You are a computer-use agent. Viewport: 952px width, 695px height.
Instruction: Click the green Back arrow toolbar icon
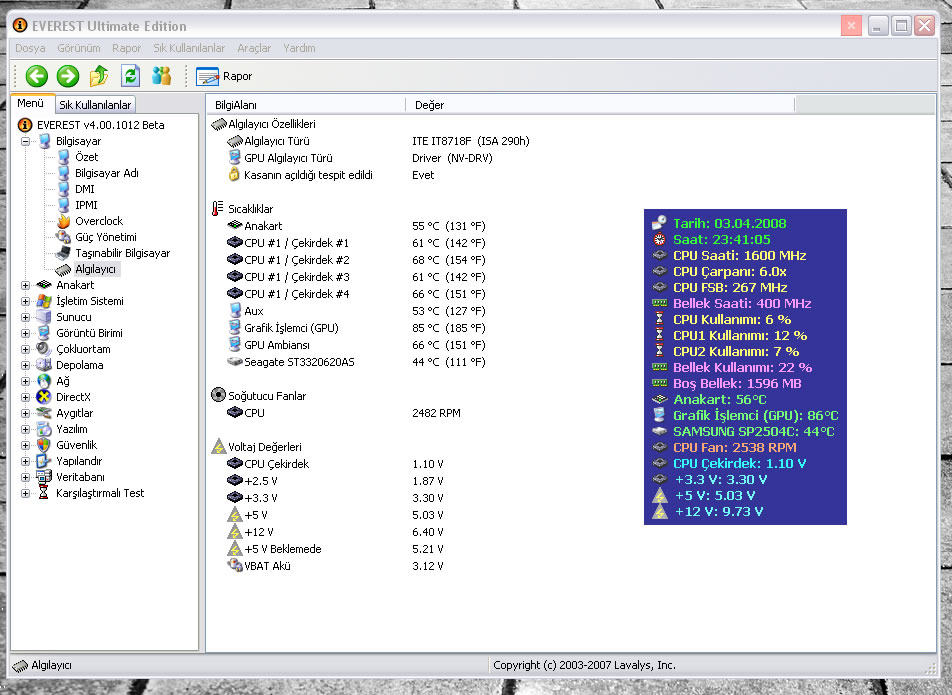[x=37, y=76]
